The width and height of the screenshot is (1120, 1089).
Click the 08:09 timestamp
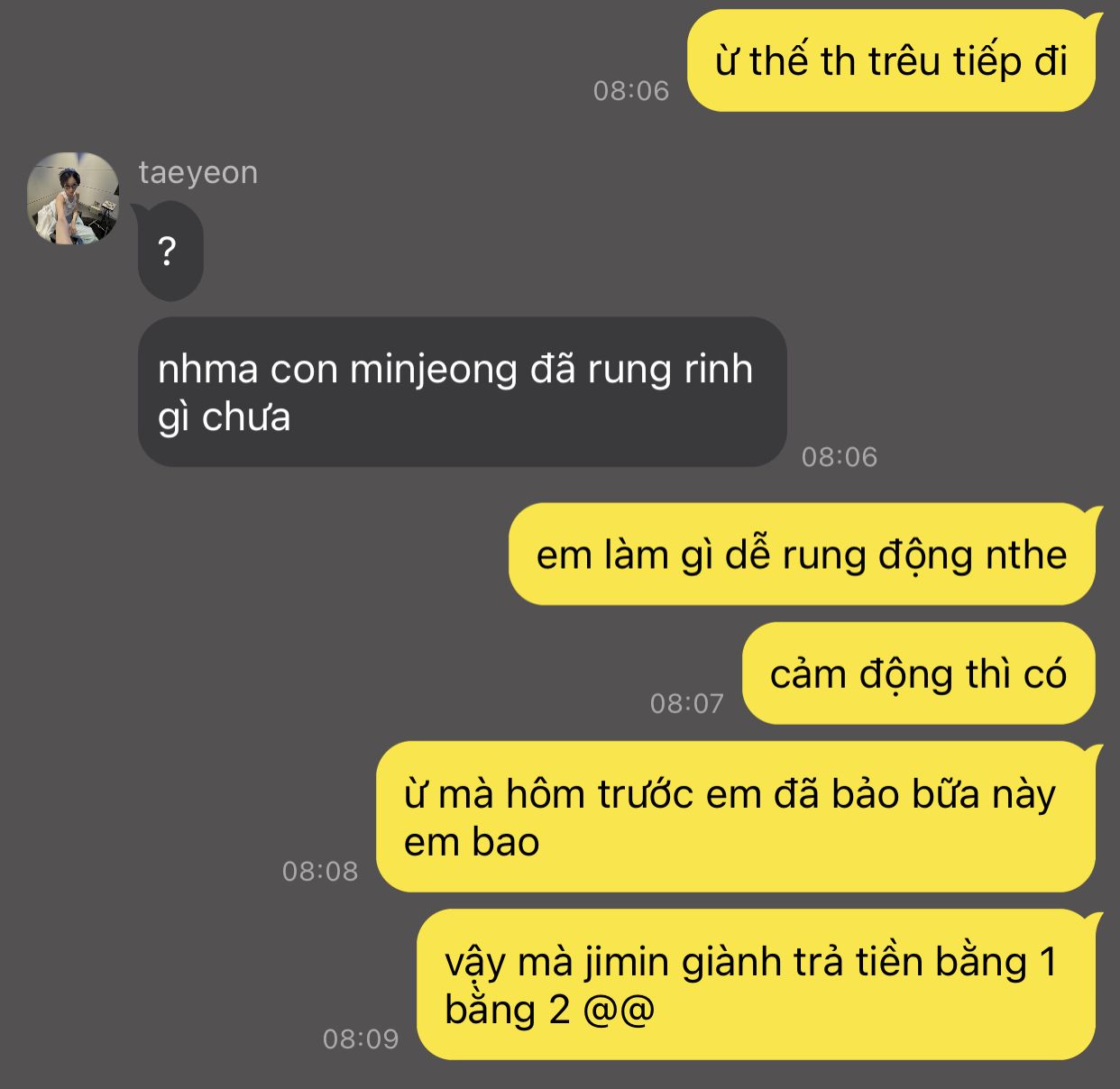[x=361, y=1039]
